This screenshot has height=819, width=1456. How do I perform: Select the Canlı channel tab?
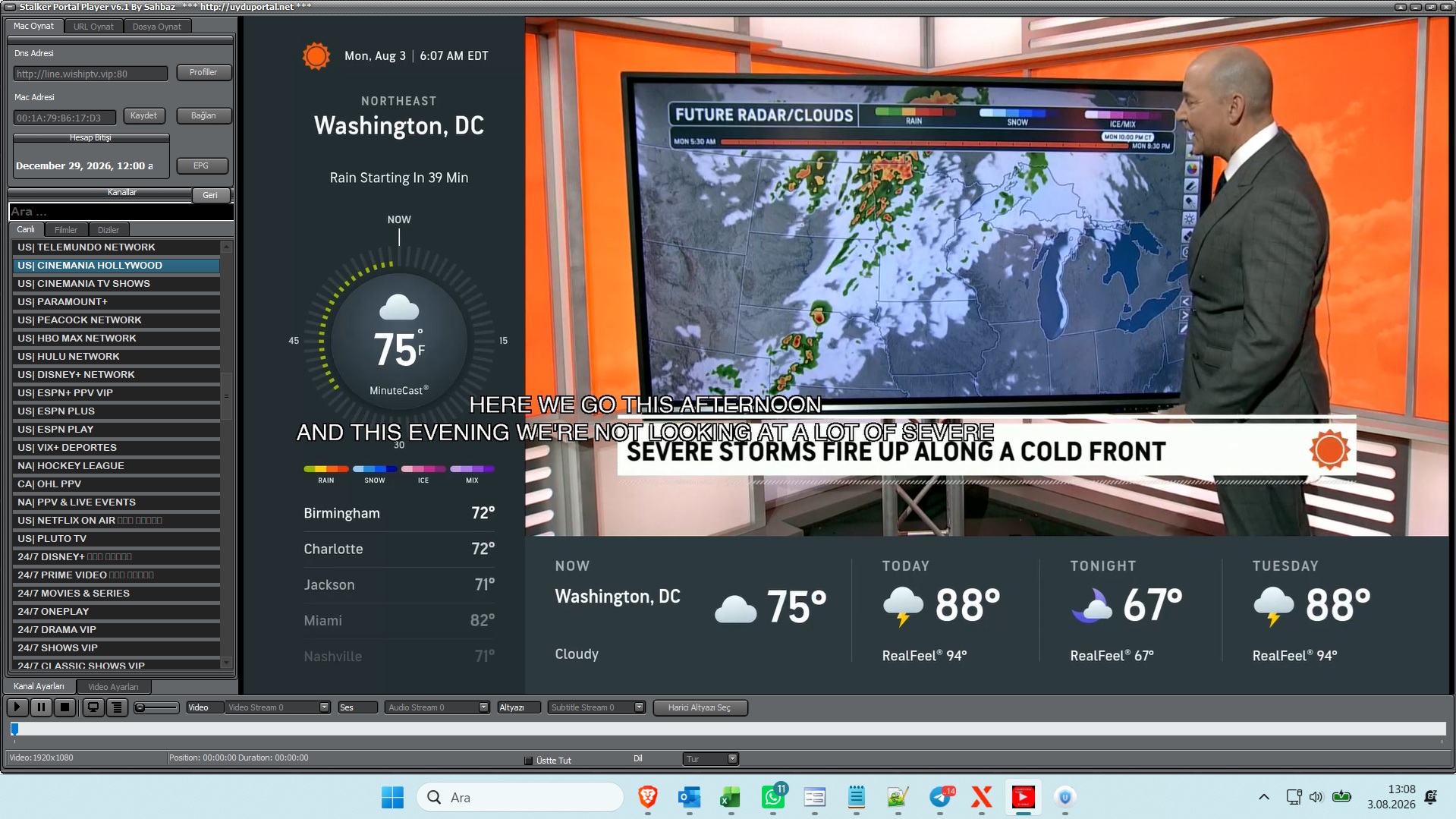26,229
